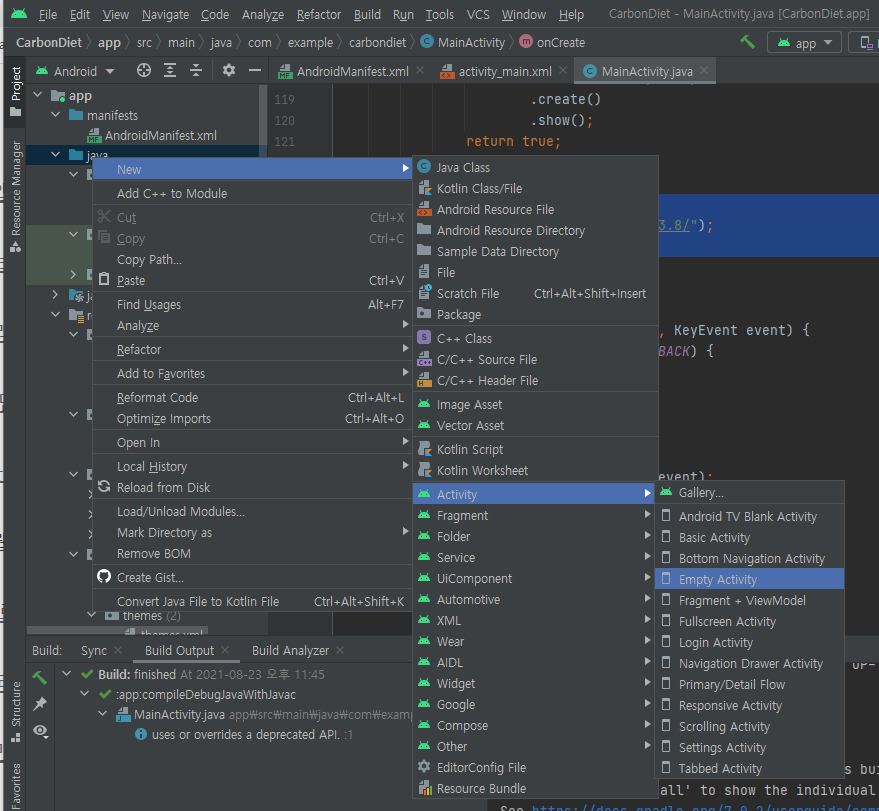Open the Android project view dropdown
The height and width of the screenshot is (811, 879).
click(75, 71)
